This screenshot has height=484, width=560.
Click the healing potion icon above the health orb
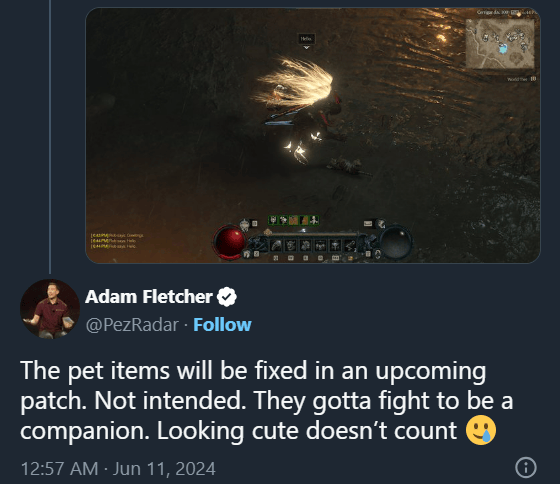(x=244, y=225)
